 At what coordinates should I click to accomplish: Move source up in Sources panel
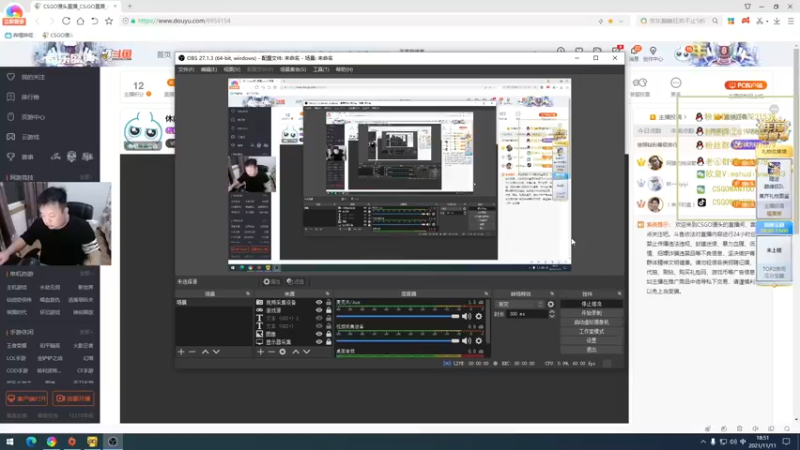(x=295, y=352)
